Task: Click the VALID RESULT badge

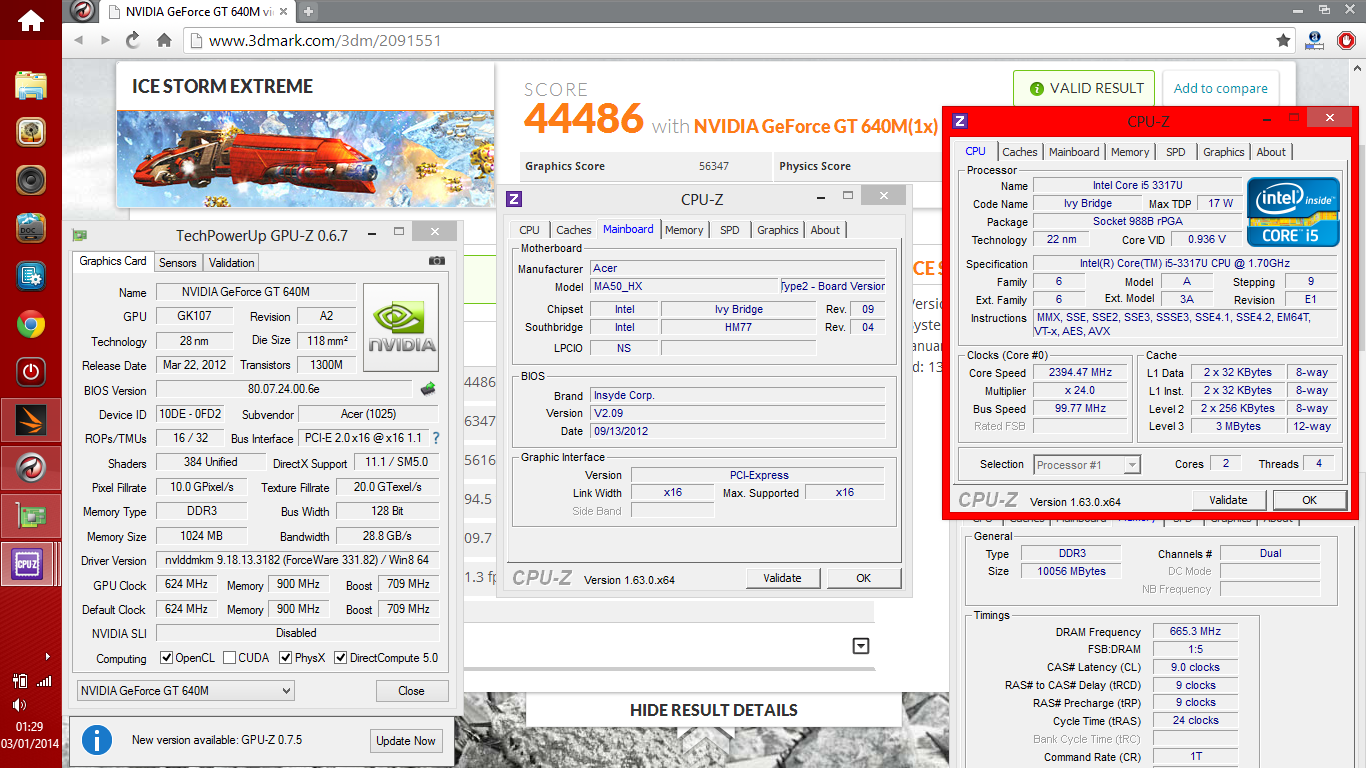Action: coord(1084,88)
